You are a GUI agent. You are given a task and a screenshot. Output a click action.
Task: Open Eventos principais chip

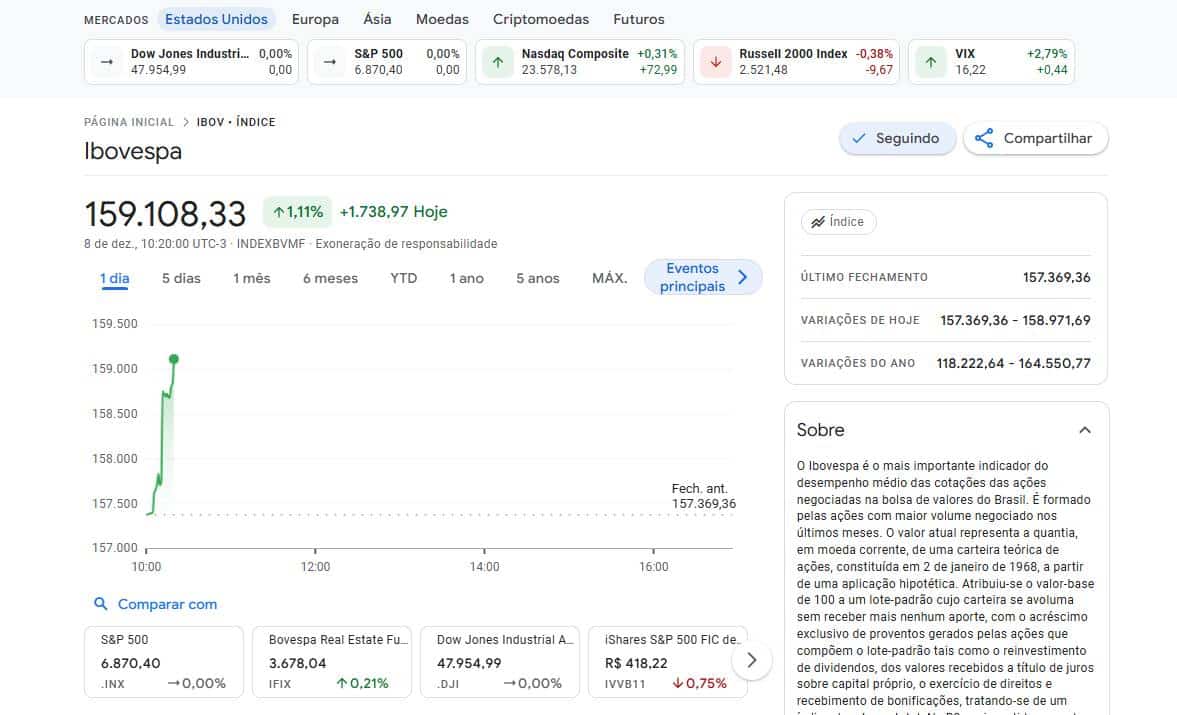pos(703,278)
